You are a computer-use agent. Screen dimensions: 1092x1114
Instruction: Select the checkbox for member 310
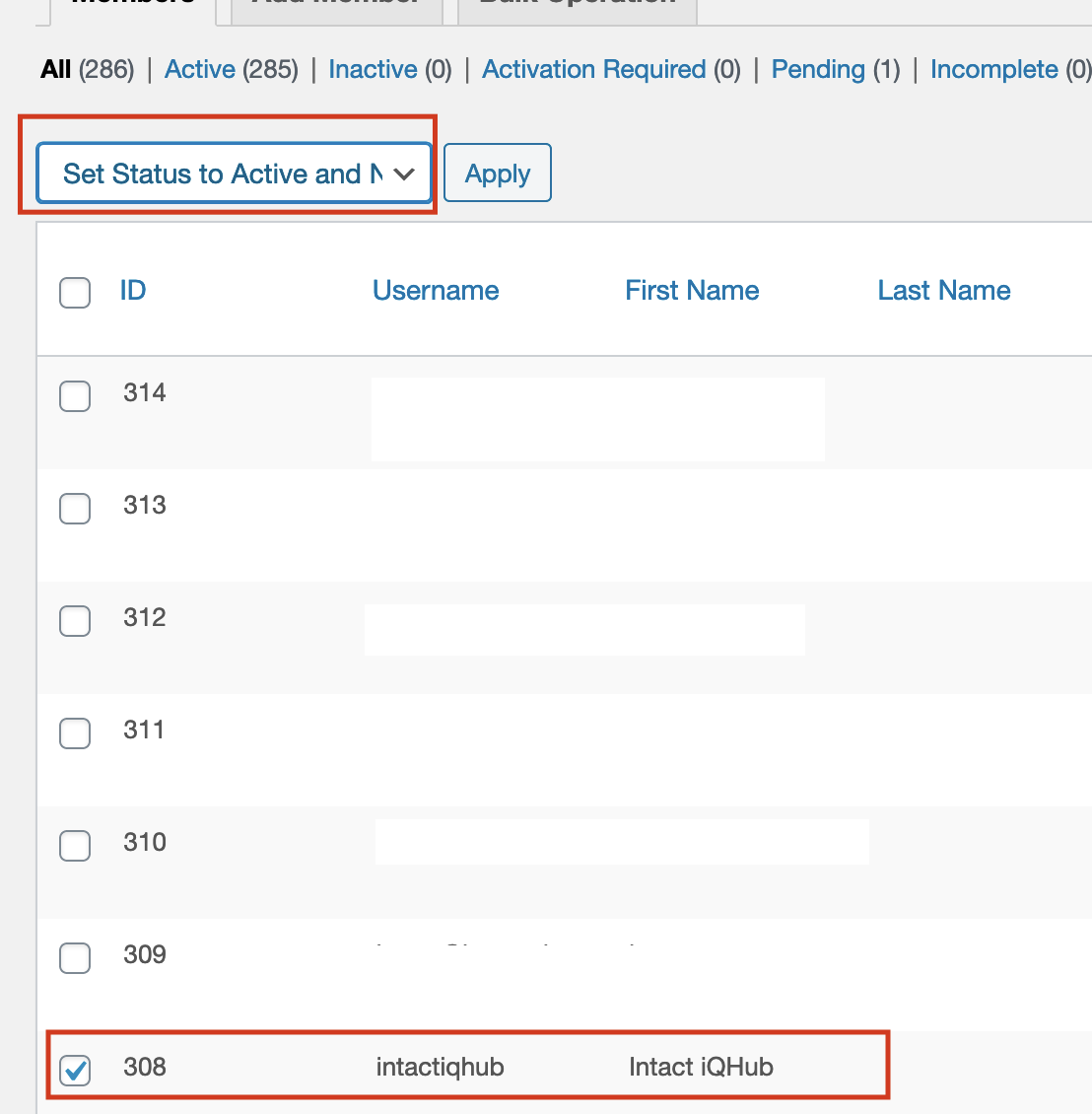tap(75, 846)
